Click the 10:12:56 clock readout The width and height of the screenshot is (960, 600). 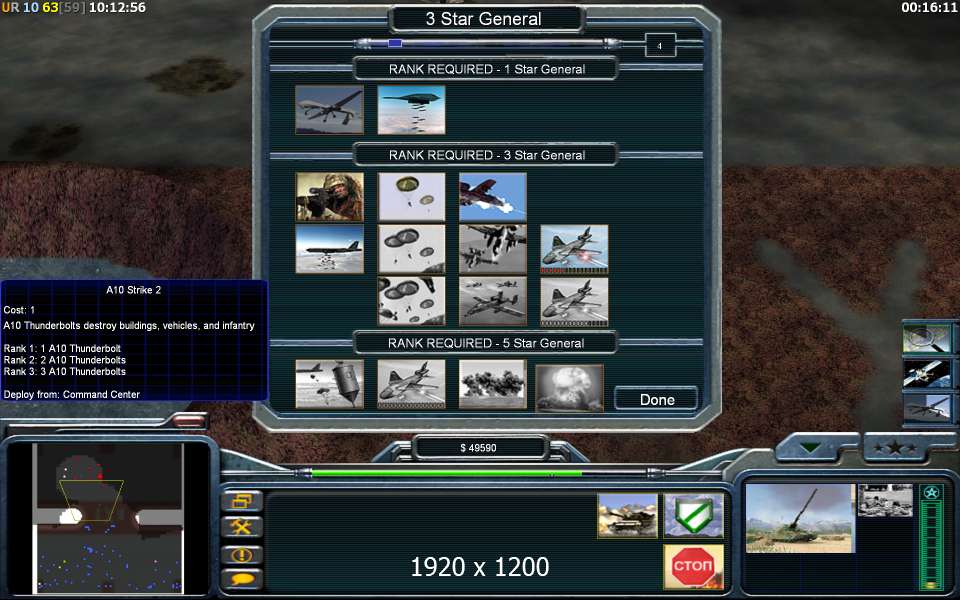pos(118,8)
